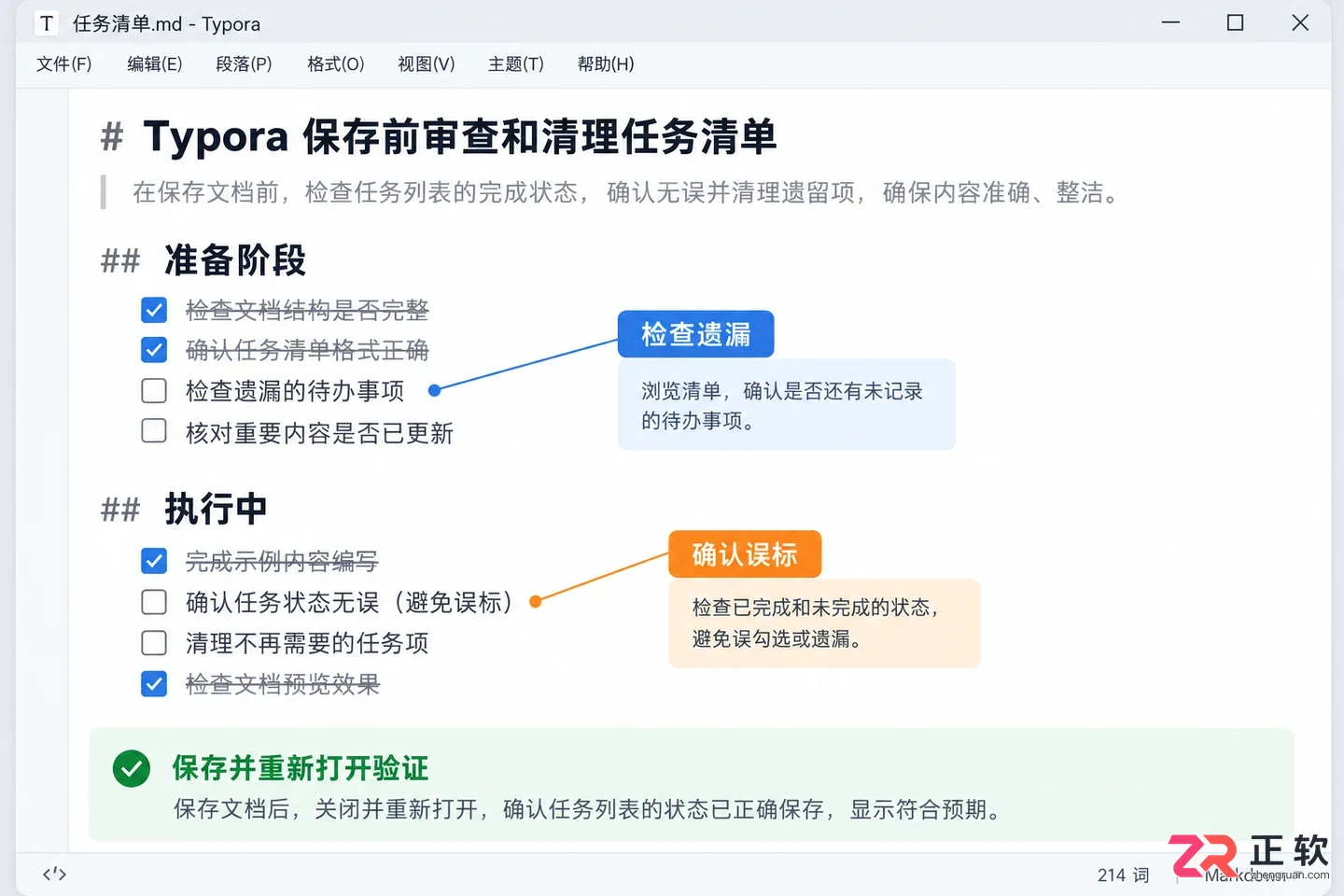Uncheck the 检查文档结构是否完整 checkbox

click(x=154, y=310)
